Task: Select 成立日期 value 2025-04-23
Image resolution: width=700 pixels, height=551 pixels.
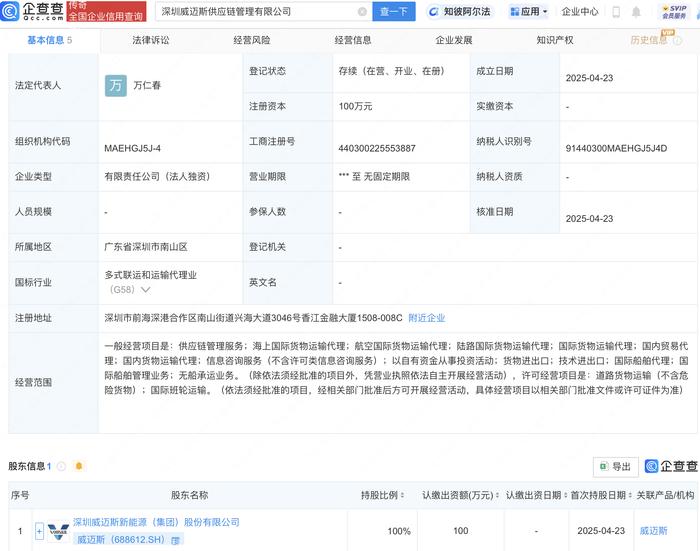Action: pos(589,78)
